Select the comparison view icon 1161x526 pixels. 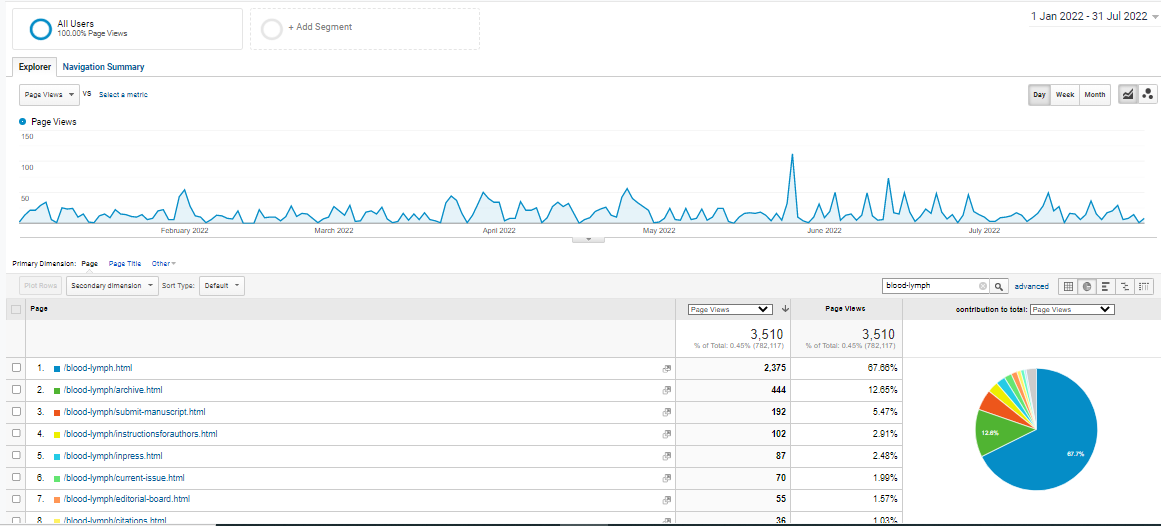click(1125, 286)
